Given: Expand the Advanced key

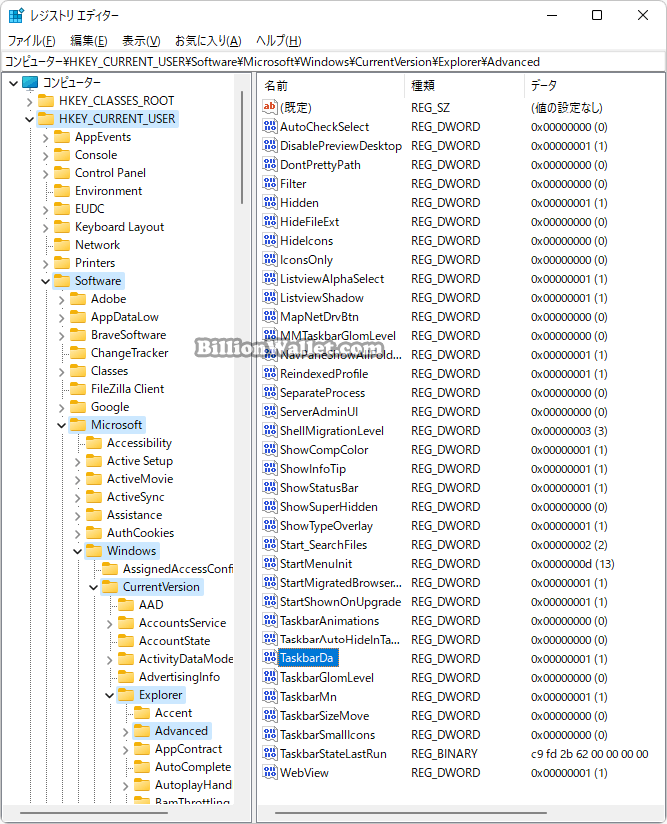Looking at the screenshot, I should (126, 732).
